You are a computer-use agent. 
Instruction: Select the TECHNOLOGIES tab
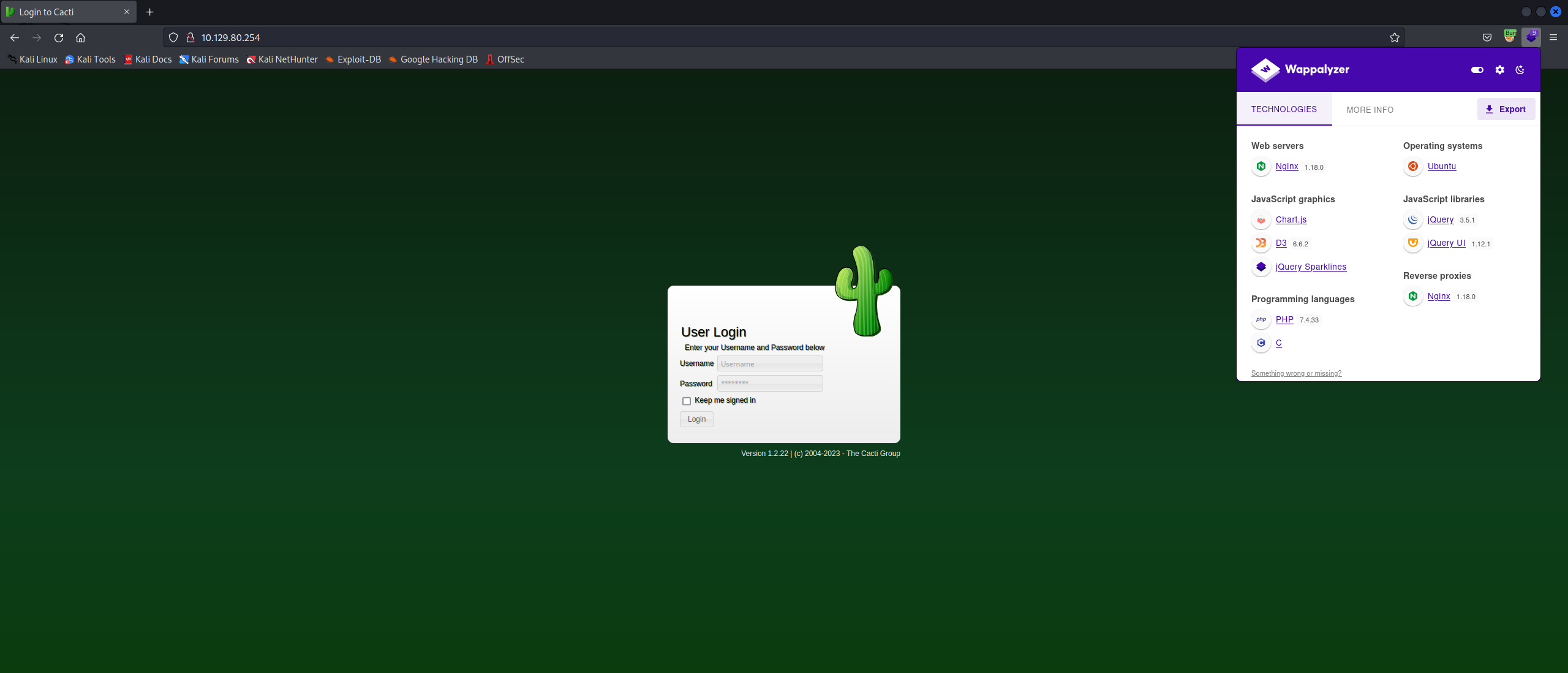pos(1284,109)
